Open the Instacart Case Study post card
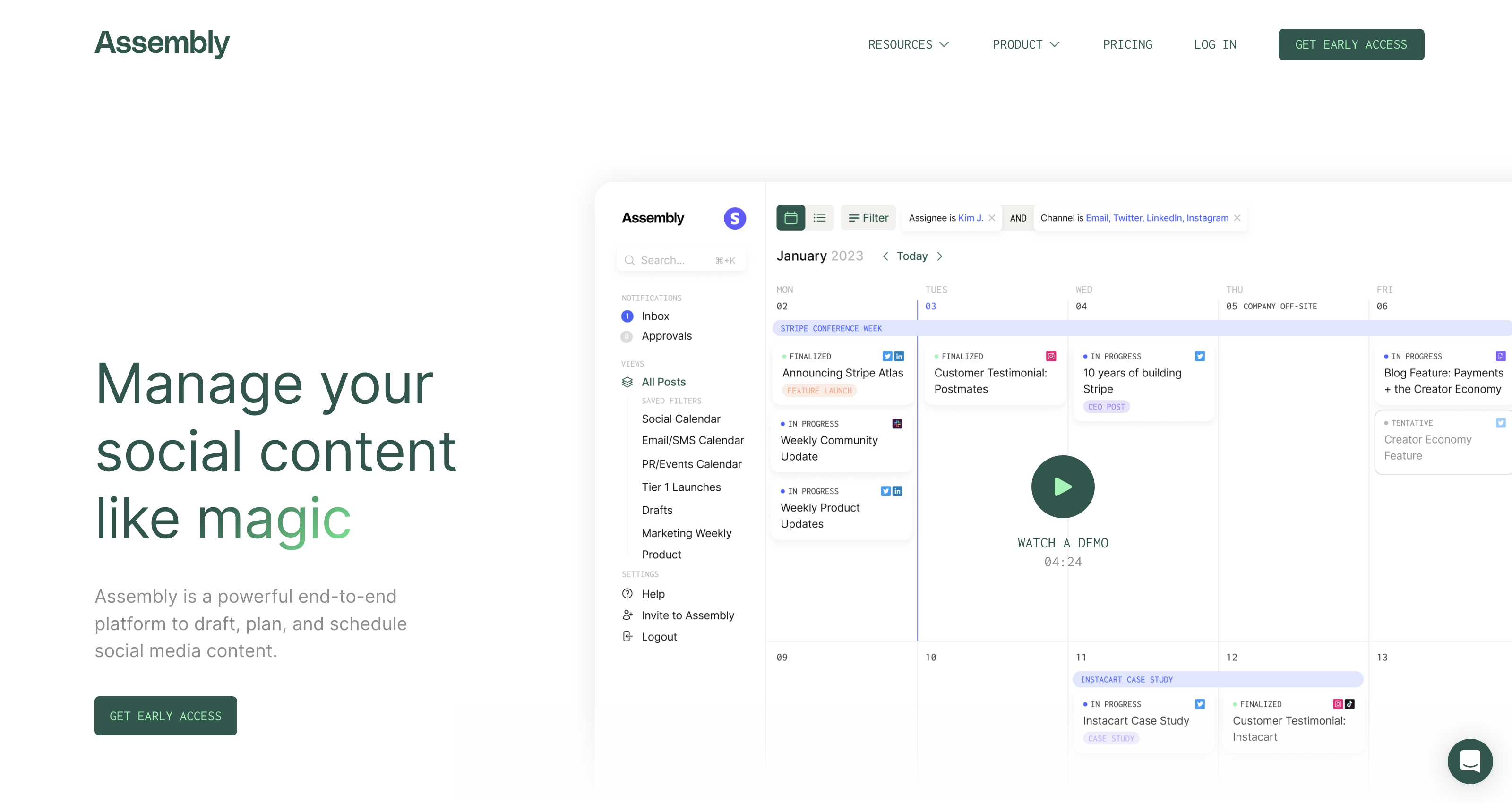Viewport: 1512px width, 803px height. (1143, 721)
